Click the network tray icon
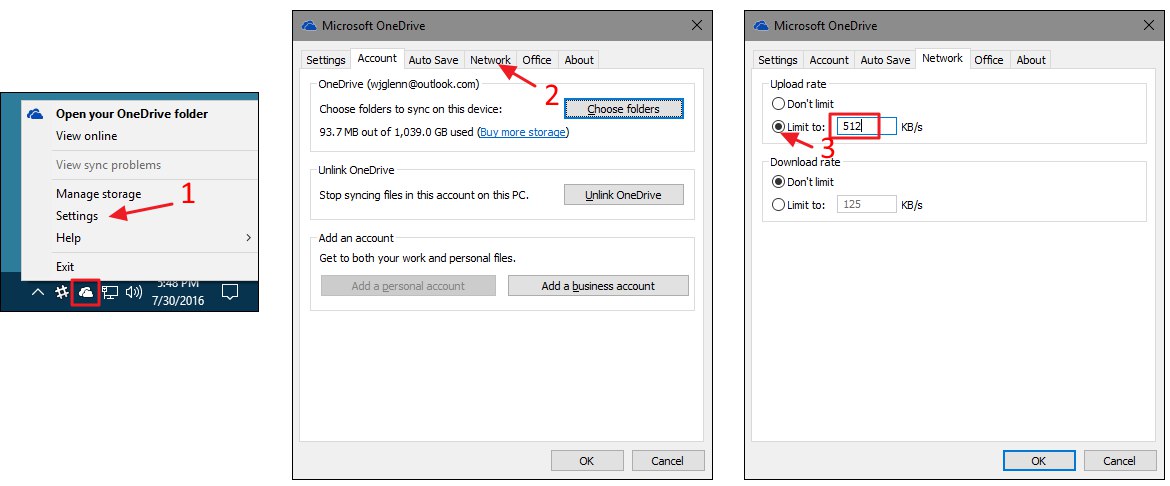Image resolution: width=1170 pixels, height=486 pixels. pyautogui.click(x=110, y=292)
